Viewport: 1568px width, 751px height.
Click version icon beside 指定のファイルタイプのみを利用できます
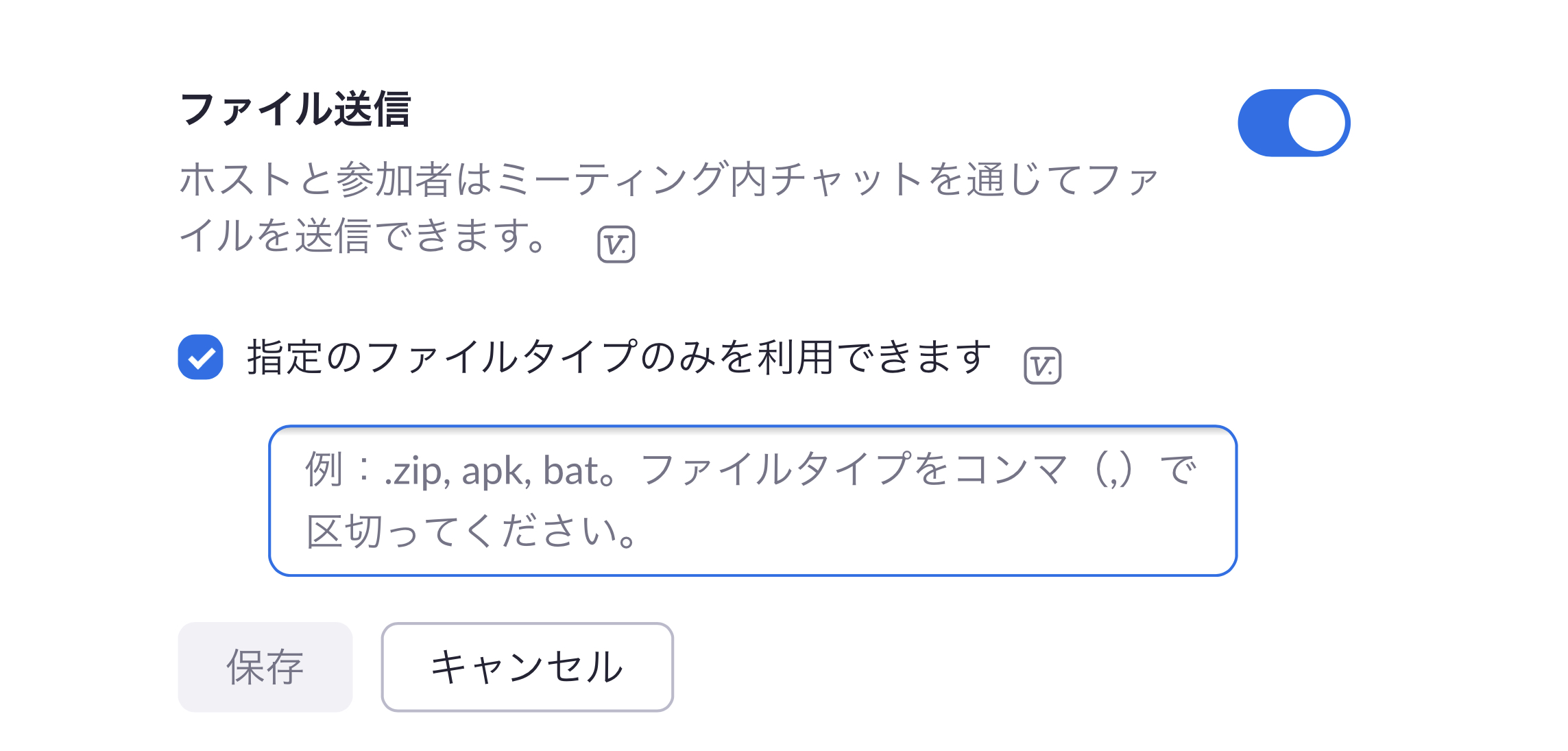click(x=1042, y=366)
